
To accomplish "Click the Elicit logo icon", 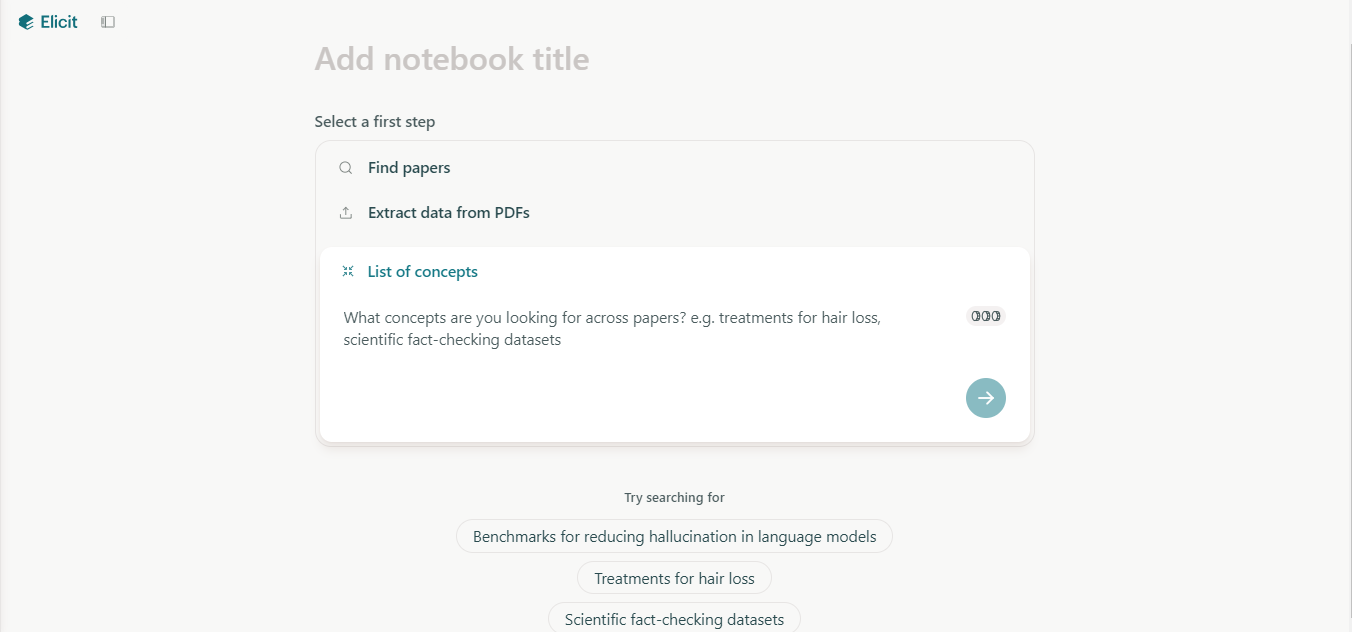I will (x=26, y=22).
